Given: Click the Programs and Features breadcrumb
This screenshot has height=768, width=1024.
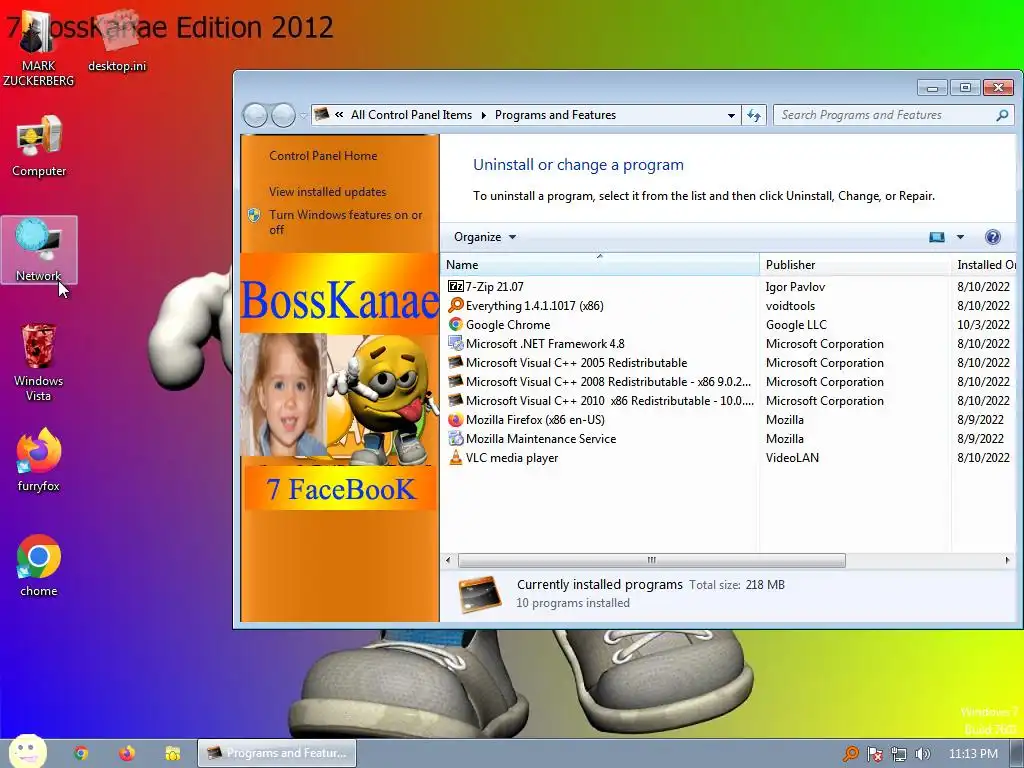Looking at the screenshot, I should (x=555, y=115).
